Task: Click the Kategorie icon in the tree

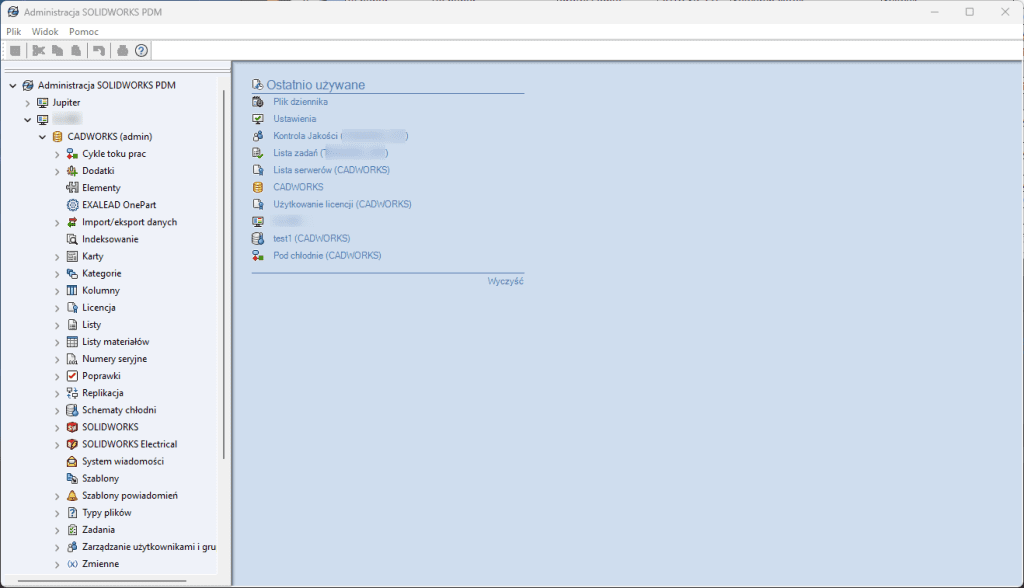Action: [72, 273]
